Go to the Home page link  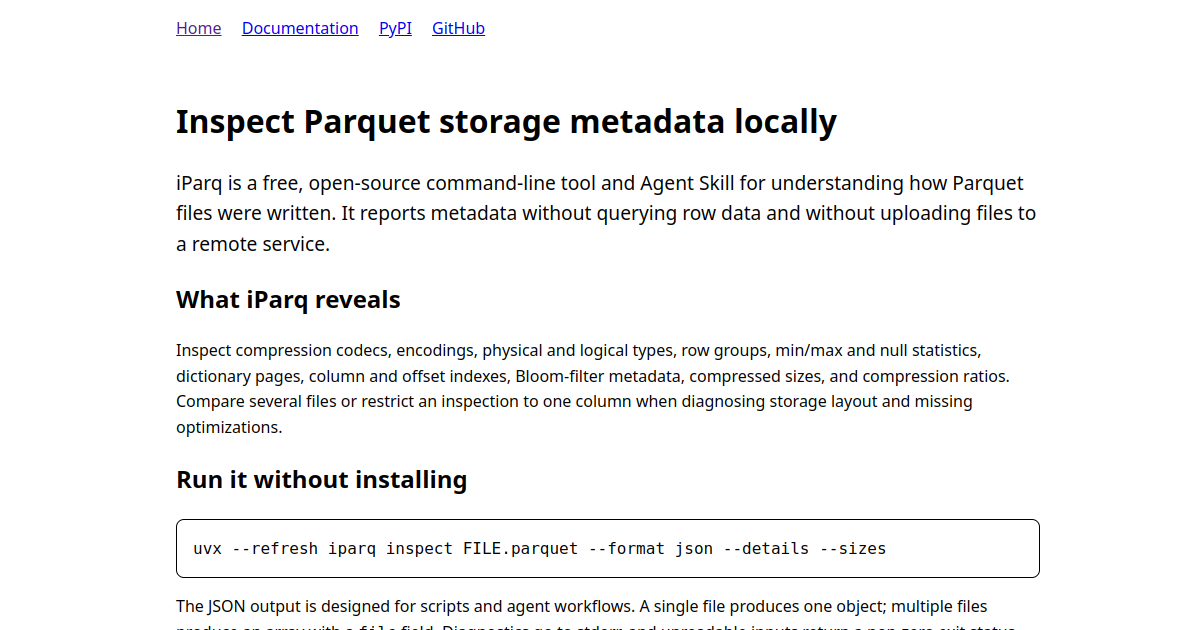pyautogui.click(x=198, y=28)
